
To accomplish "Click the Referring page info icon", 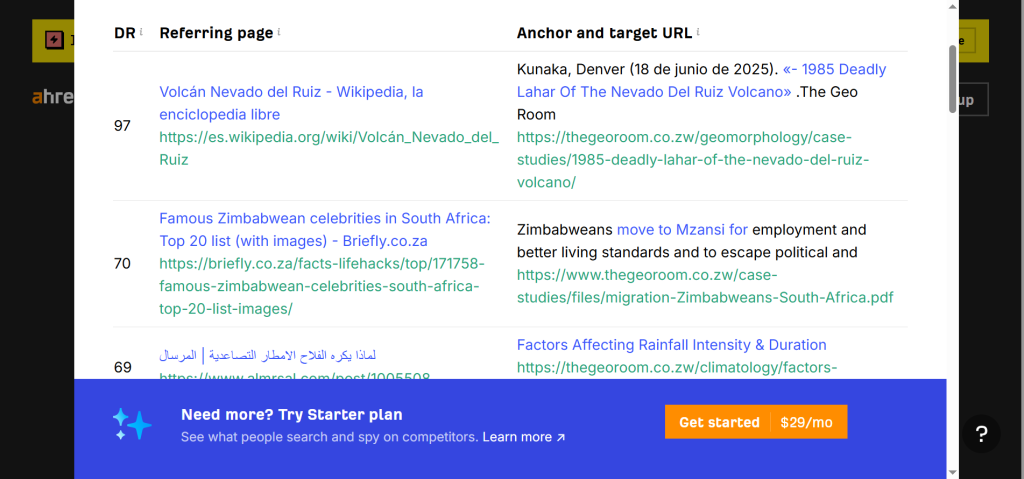I will [279, 32].
